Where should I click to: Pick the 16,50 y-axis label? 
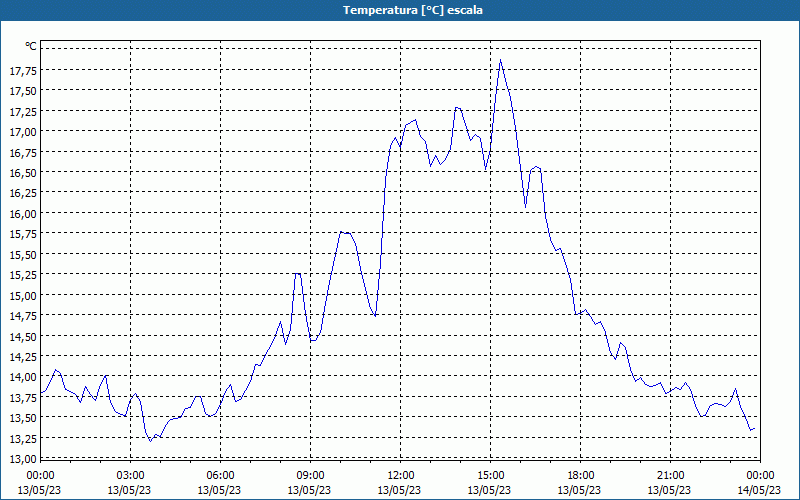pyautogui.click(x=23, y=173)
